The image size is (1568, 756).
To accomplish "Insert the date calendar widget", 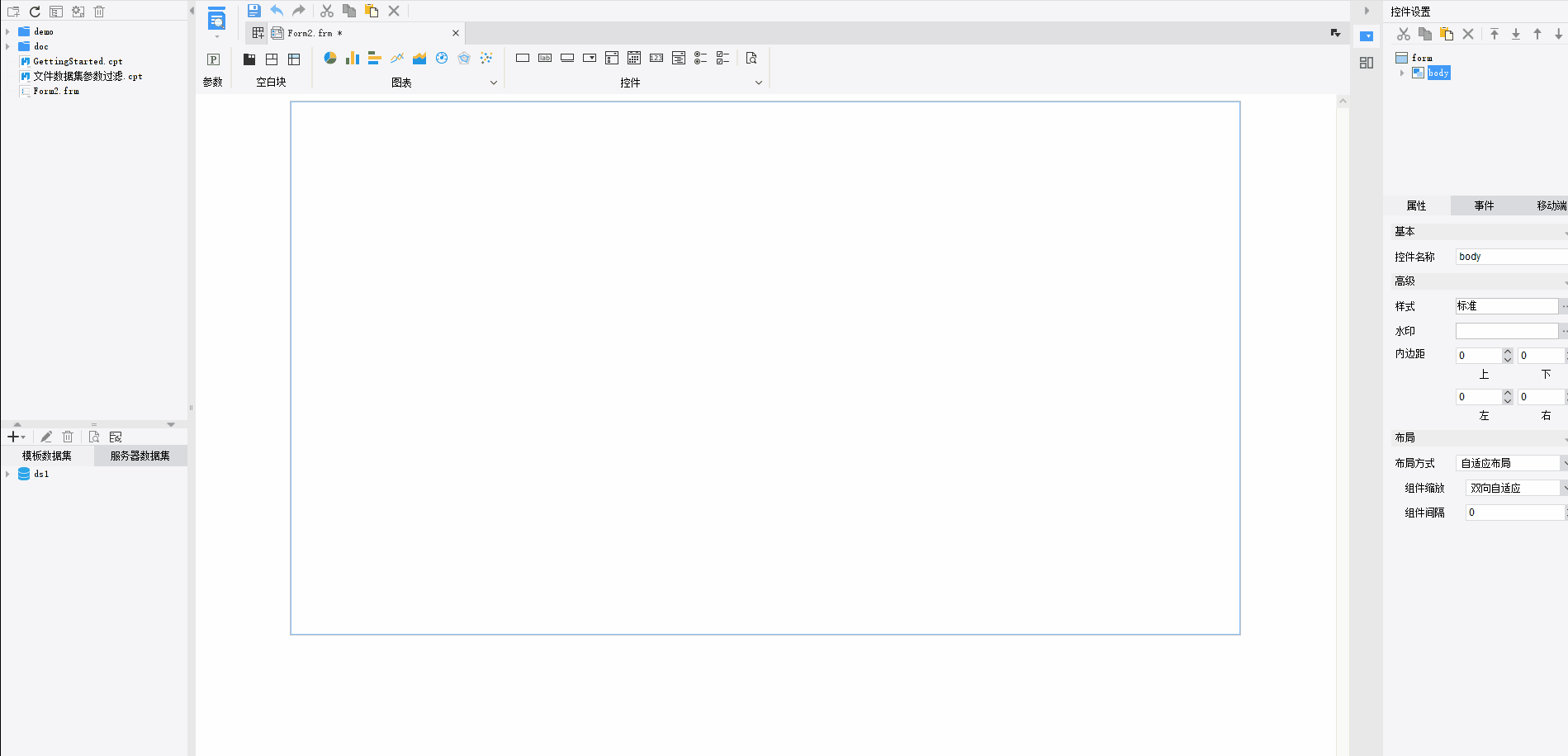I will 634,58.
